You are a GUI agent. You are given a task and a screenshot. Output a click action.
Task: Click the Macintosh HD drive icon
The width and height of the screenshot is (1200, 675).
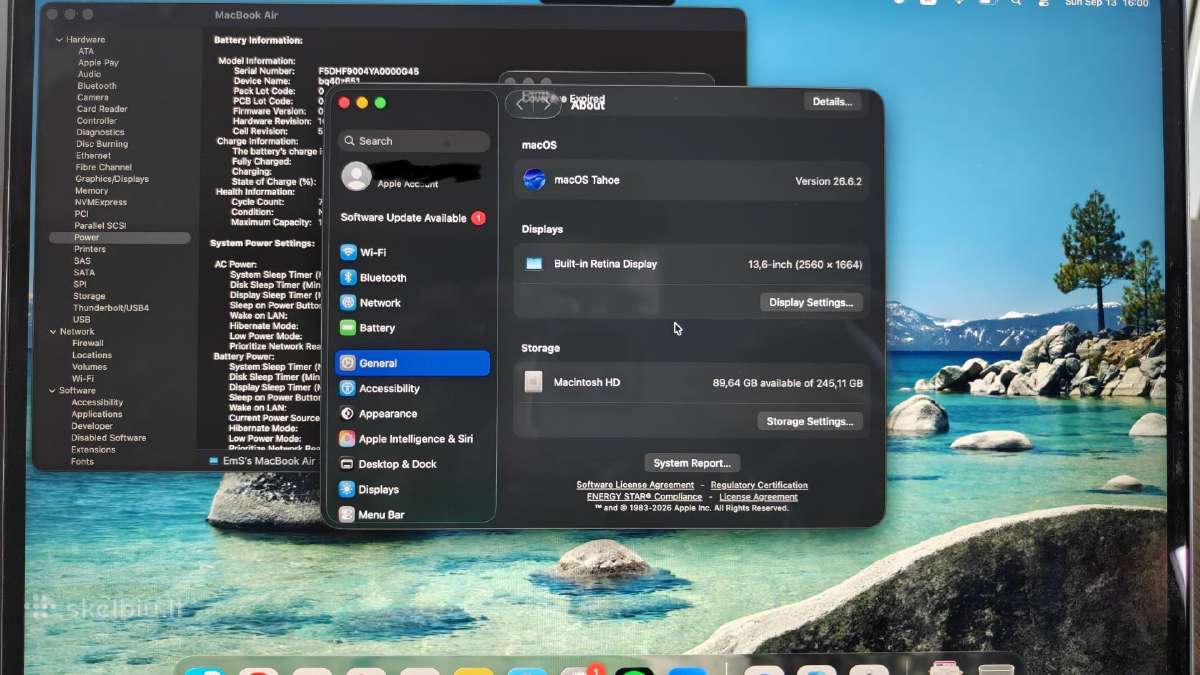534,382
